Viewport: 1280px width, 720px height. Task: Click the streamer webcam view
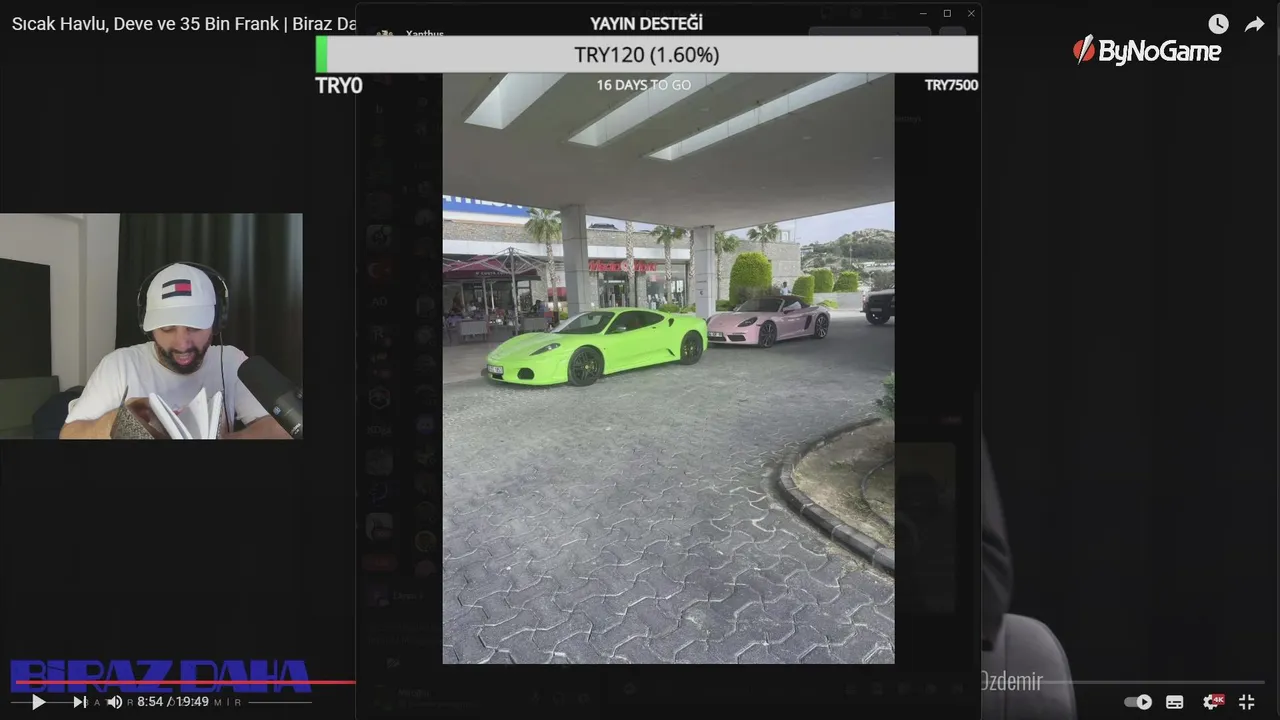pos(151,326)
